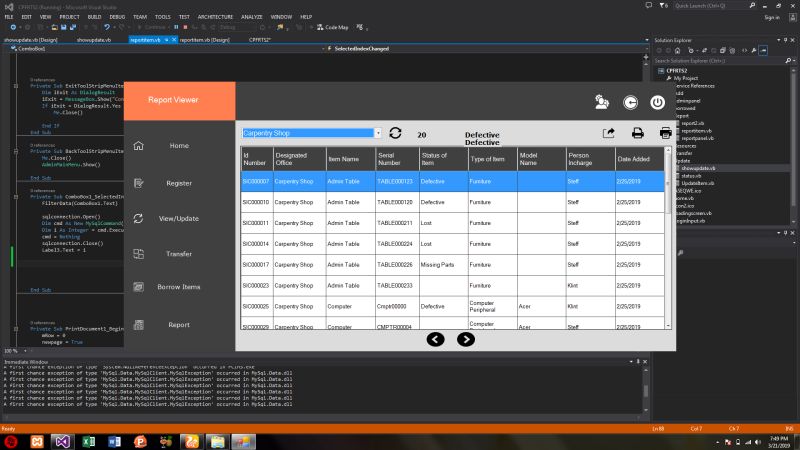Switch to showupdate.vb [Design] tab
Screen dimensions: 800x450
(x=31, y=40)
